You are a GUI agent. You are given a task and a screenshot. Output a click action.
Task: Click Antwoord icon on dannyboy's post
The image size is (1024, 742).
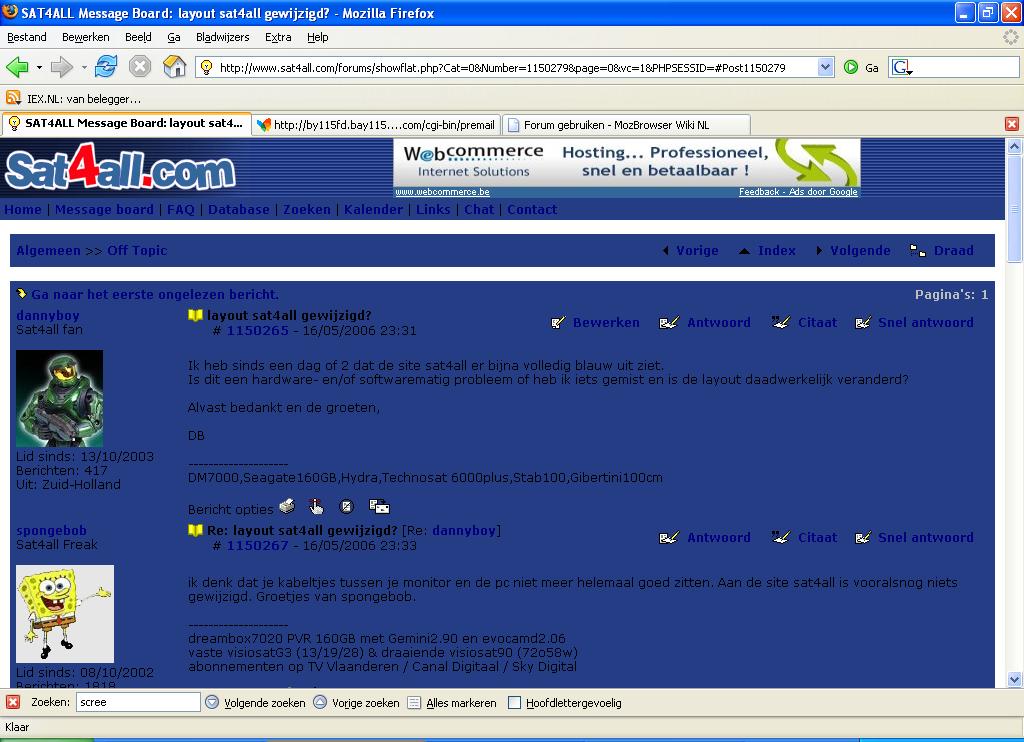point(669,323)
